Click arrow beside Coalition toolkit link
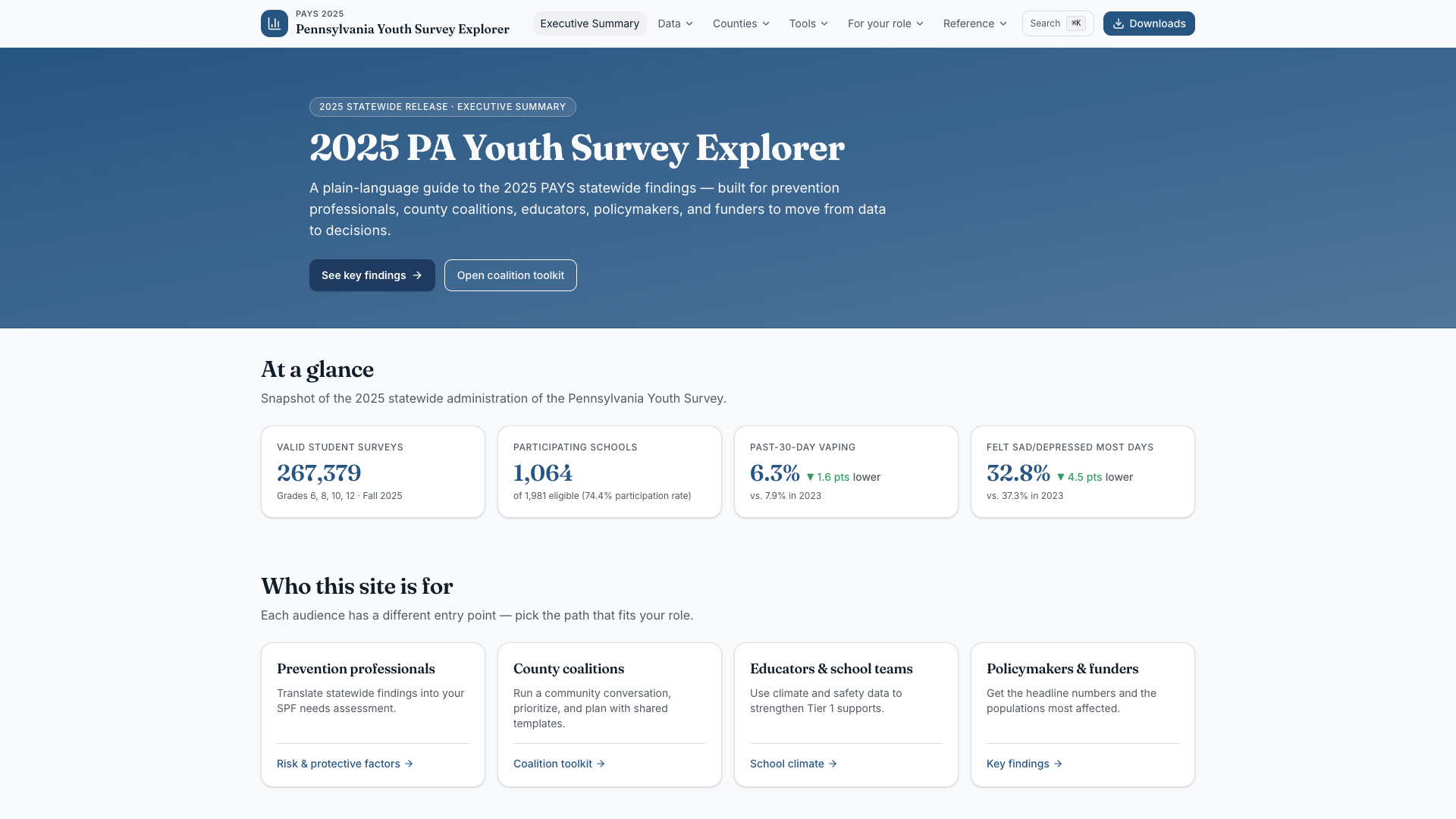 click(x=601, y=764)
